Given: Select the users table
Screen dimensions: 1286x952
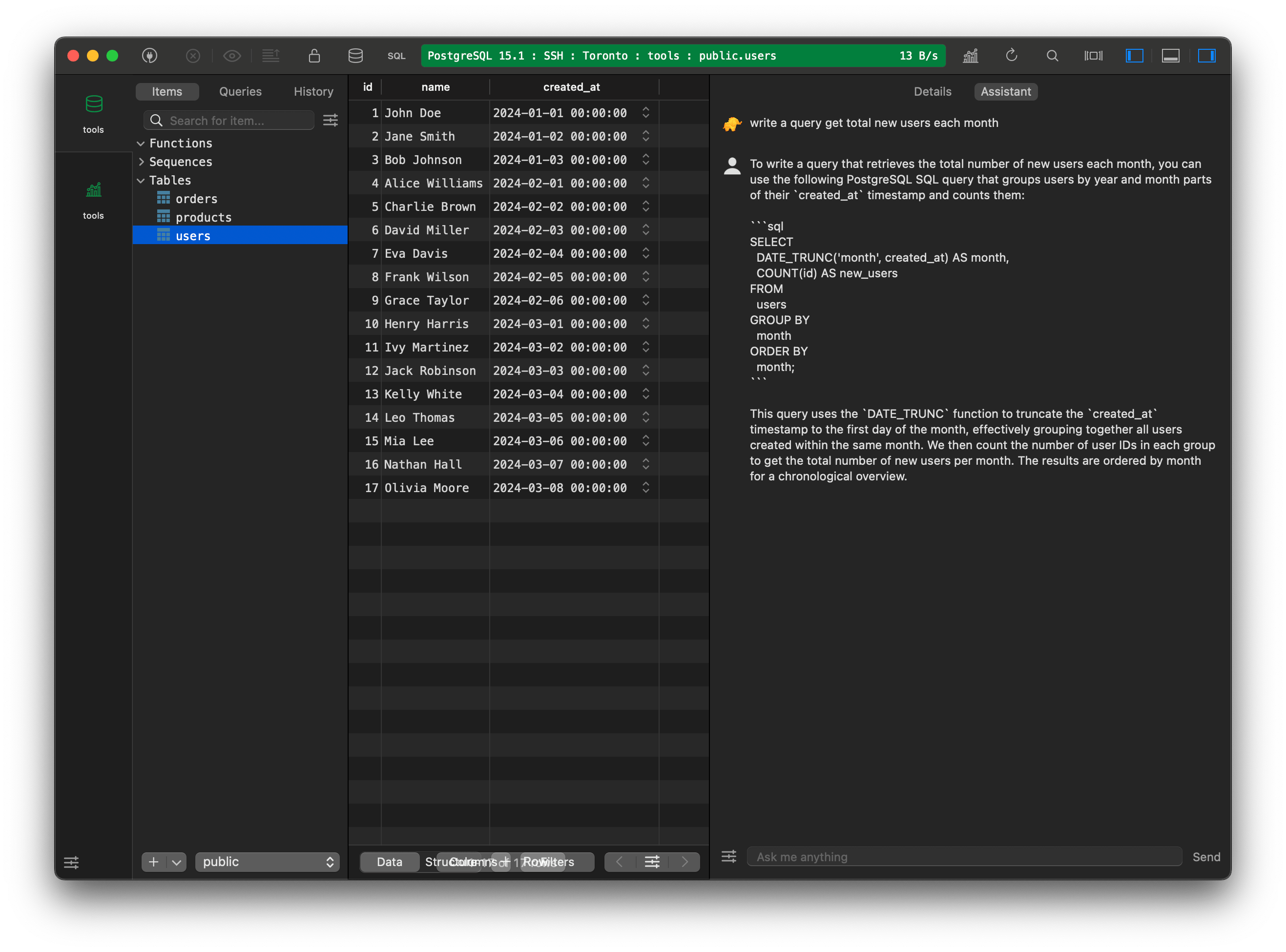Looking at the screenshot, I should coord(240,236).
